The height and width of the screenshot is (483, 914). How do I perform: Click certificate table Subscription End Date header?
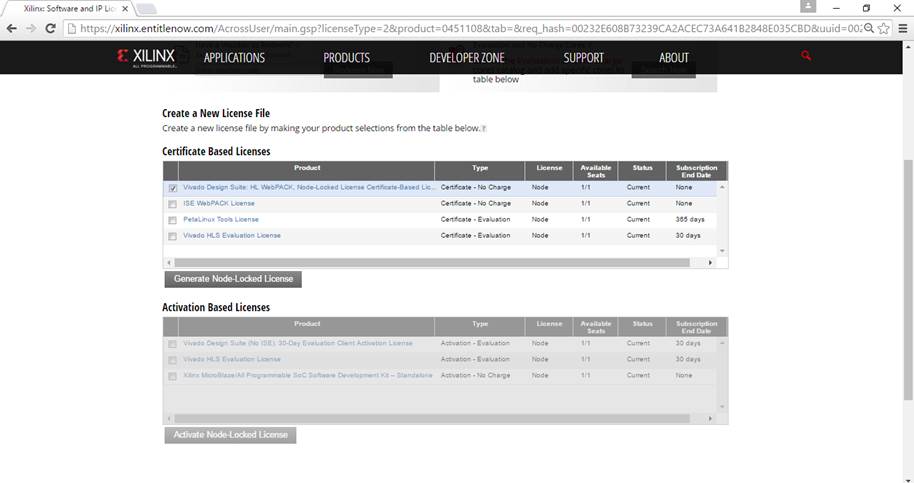697,171
